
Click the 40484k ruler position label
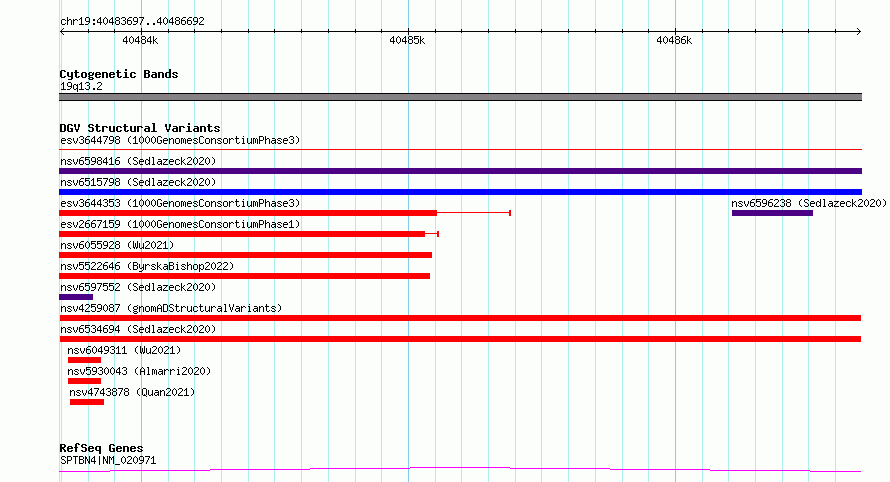point(140,40)
